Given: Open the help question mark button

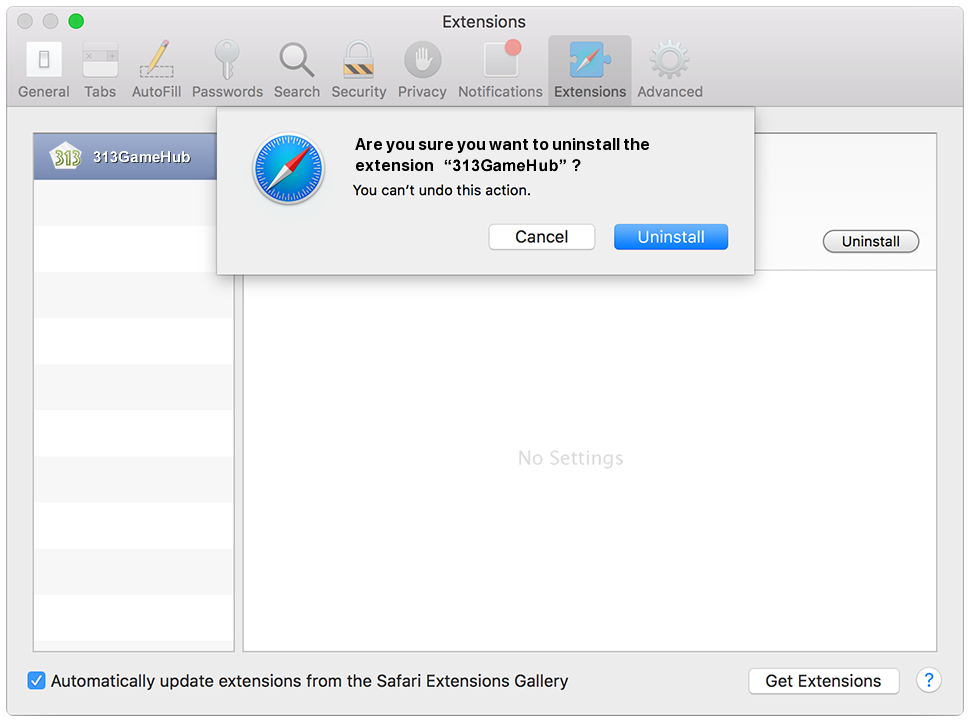Looking at the screenshot, I should tap(928, 681).
